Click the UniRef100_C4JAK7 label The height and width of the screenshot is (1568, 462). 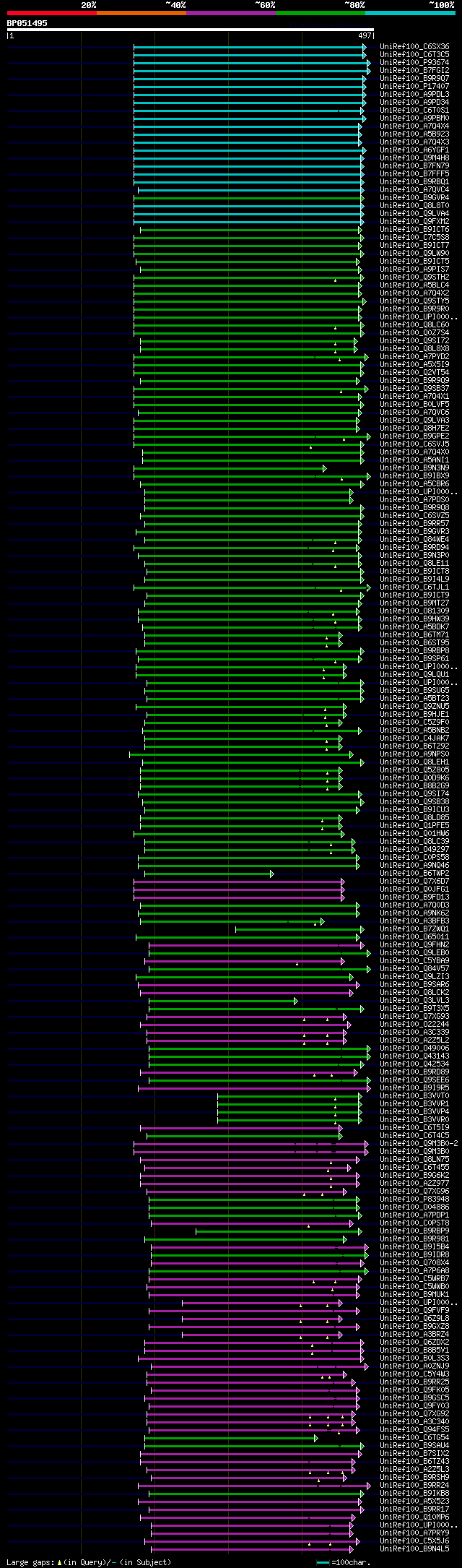click(414, 738)
